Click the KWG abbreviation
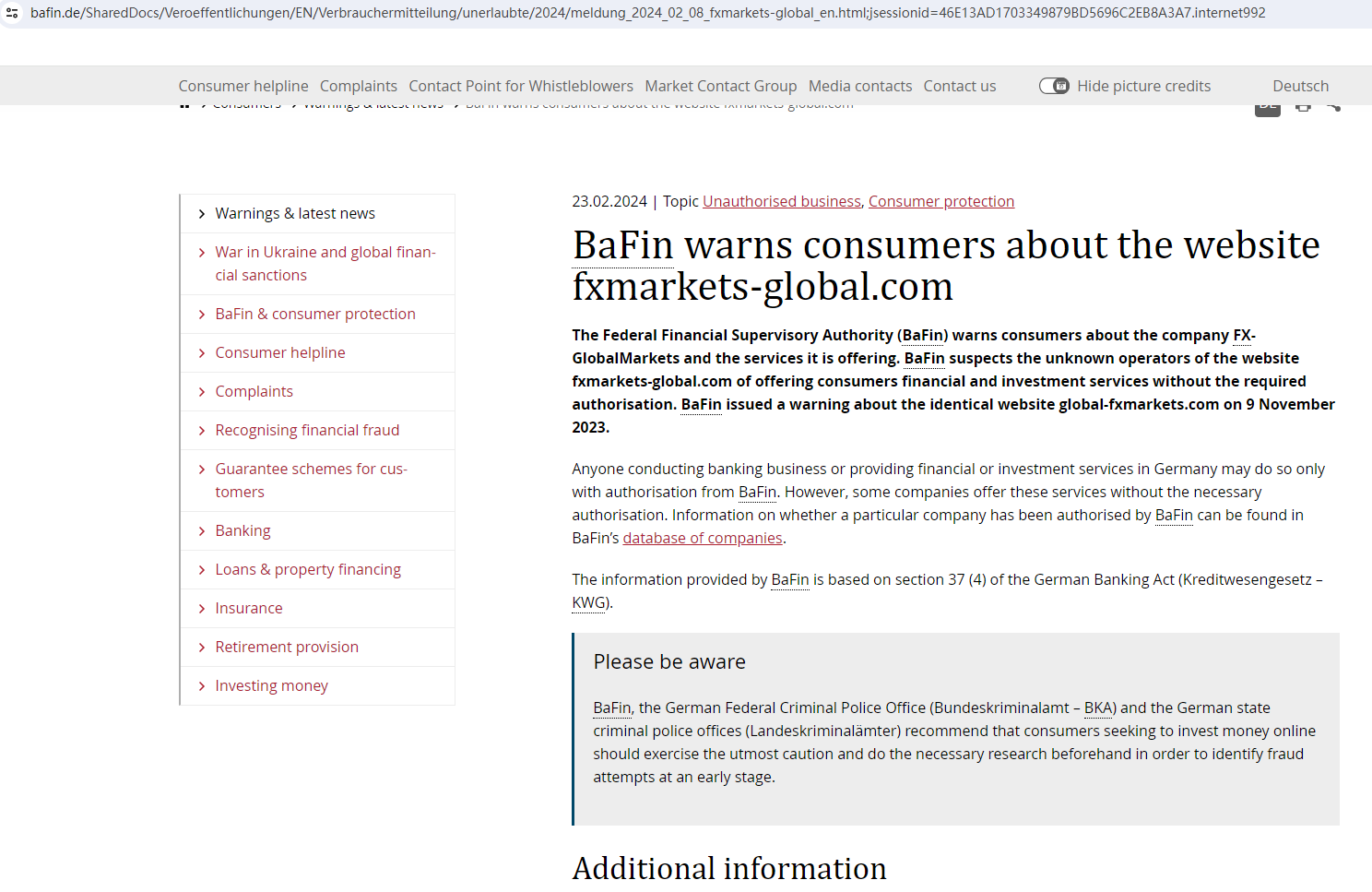 coord(588,602)
